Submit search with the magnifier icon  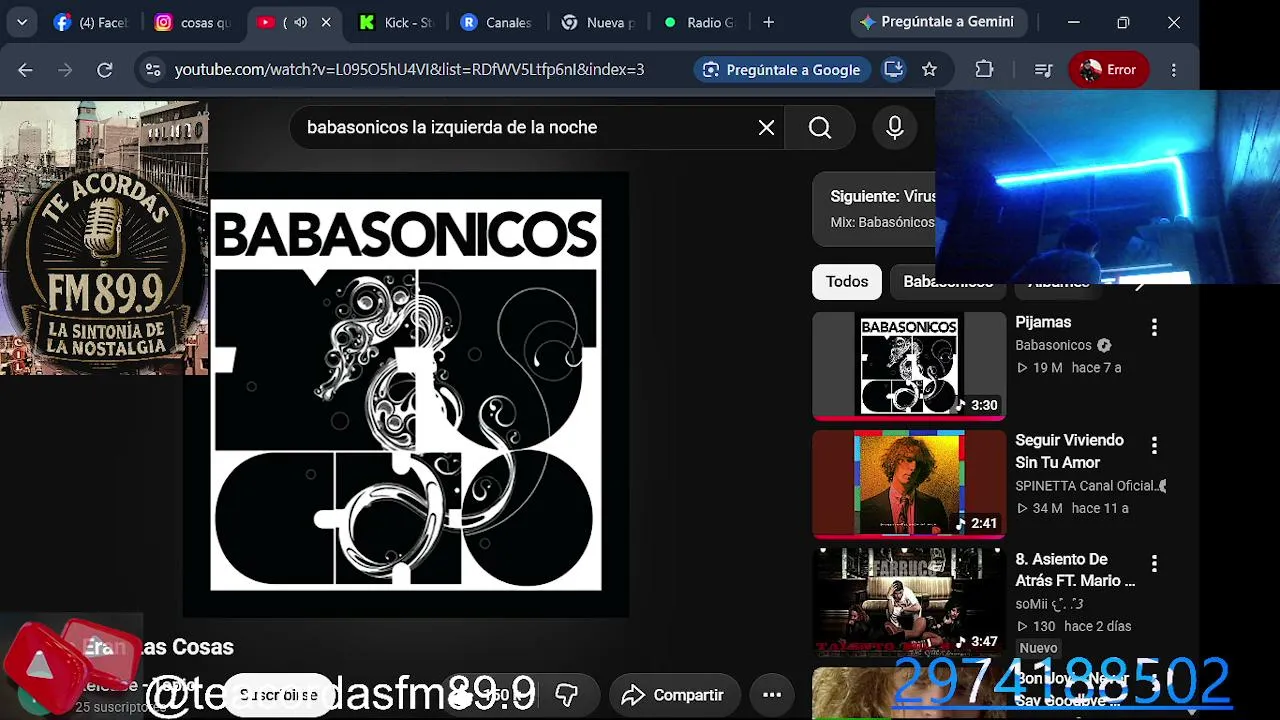tap(820, 128)
